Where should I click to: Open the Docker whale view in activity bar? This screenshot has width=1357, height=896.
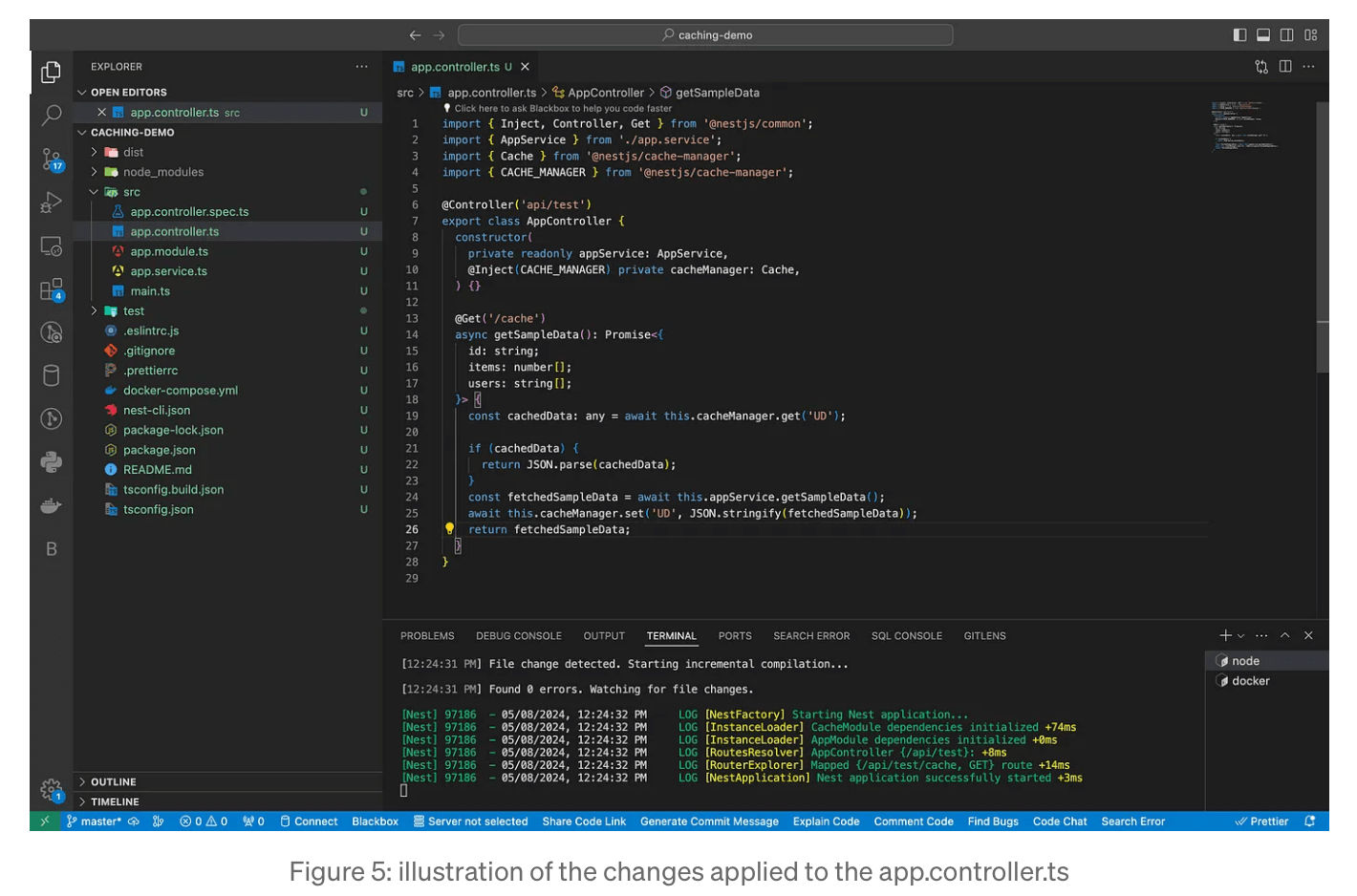[51, 505]
